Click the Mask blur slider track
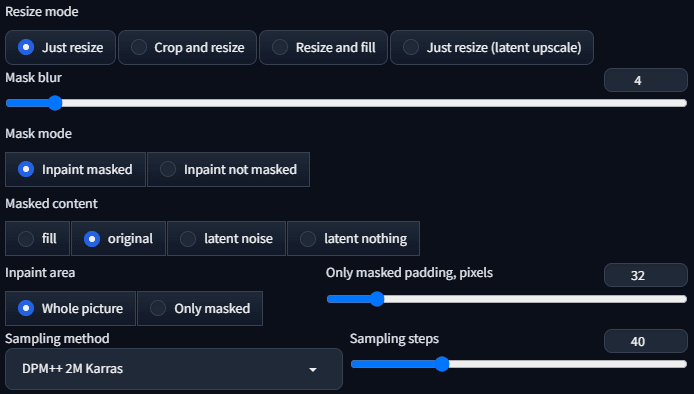The height and width of the screenshot is (394, 694). 346,103
